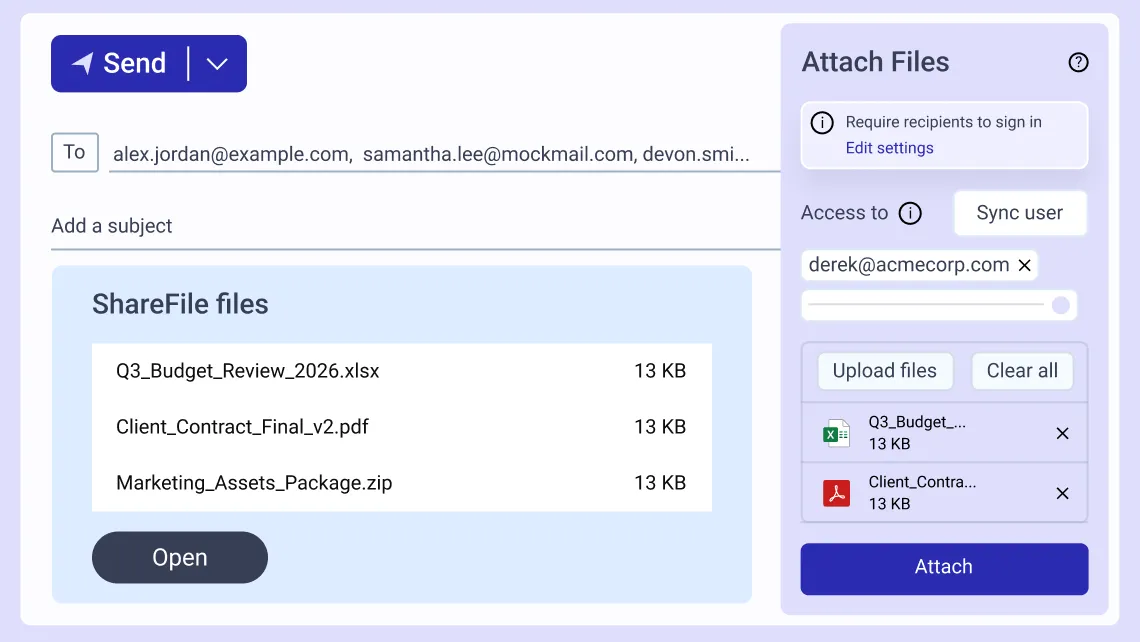The image size is (1140, 642).
Task: Click the paper plane Send icon
Action: pos(82,63)
